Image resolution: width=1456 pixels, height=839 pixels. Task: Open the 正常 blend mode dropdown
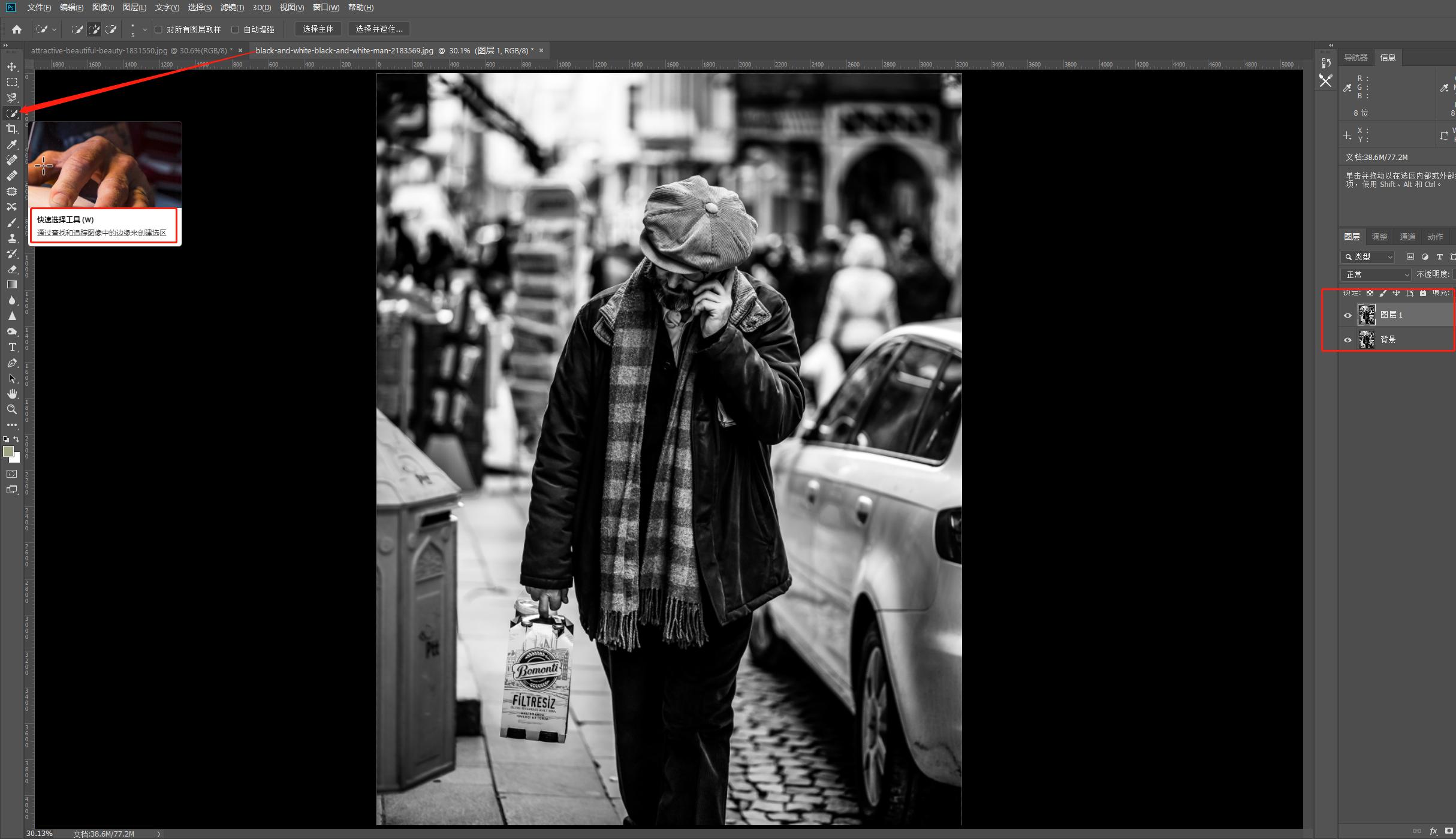coord(1376,274)
